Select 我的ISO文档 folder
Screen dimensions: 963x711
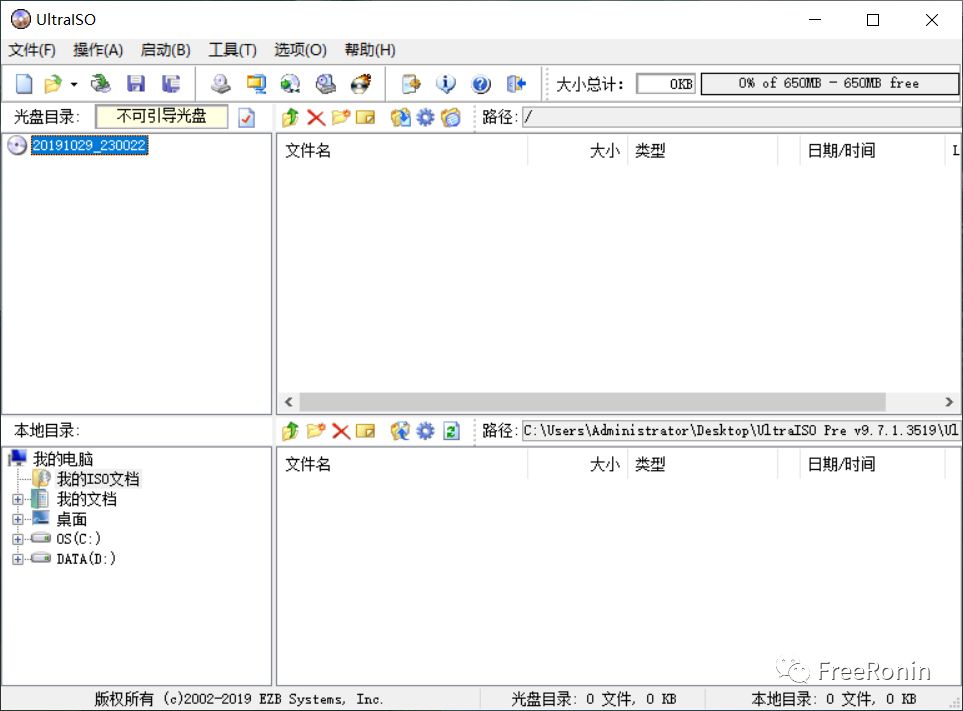click(x=98, y=478)
